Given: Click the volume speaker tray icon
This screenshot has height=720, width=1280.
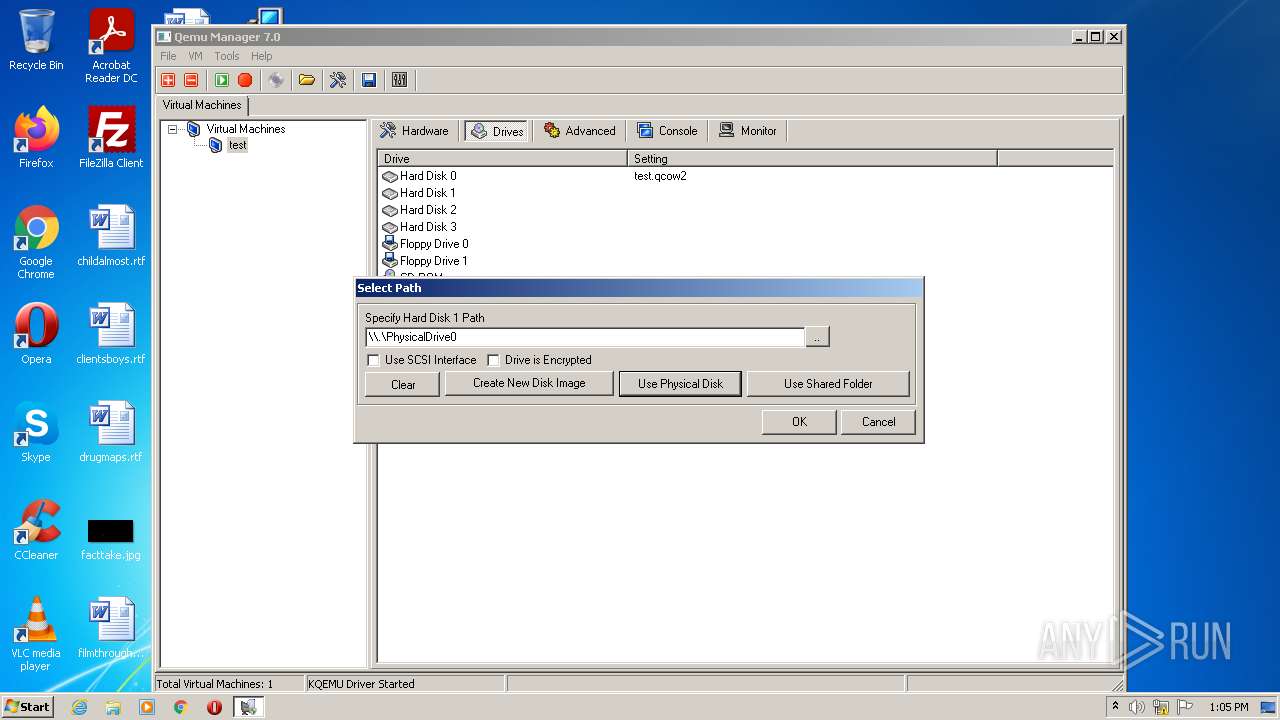Looking at the screenshot, I should (1136, 707).
